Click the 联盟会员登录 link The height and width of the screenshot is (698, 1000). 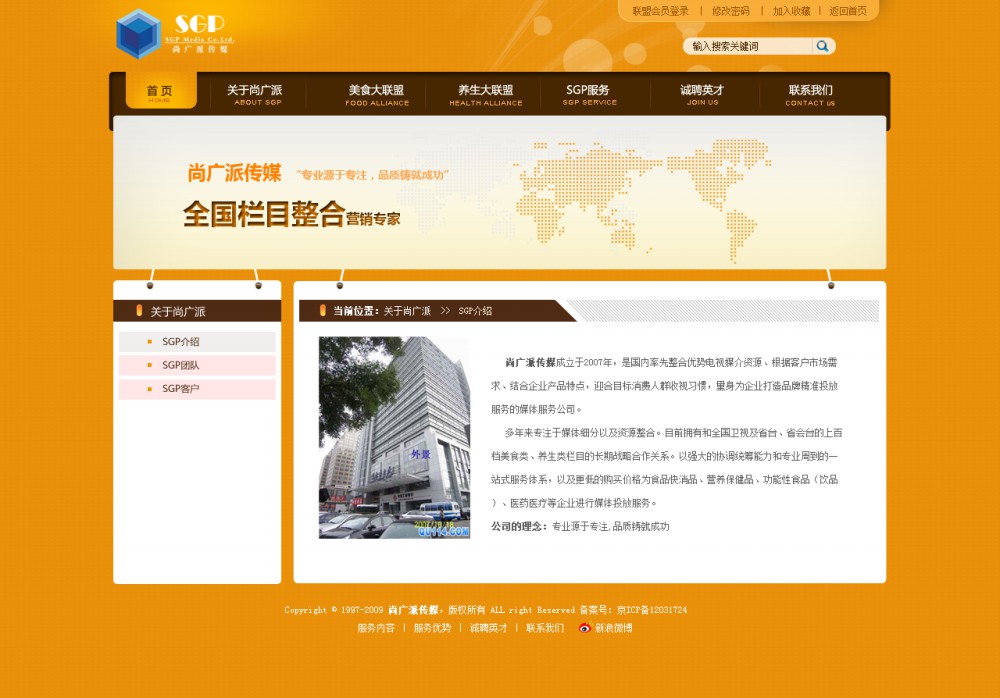(659, 9)
